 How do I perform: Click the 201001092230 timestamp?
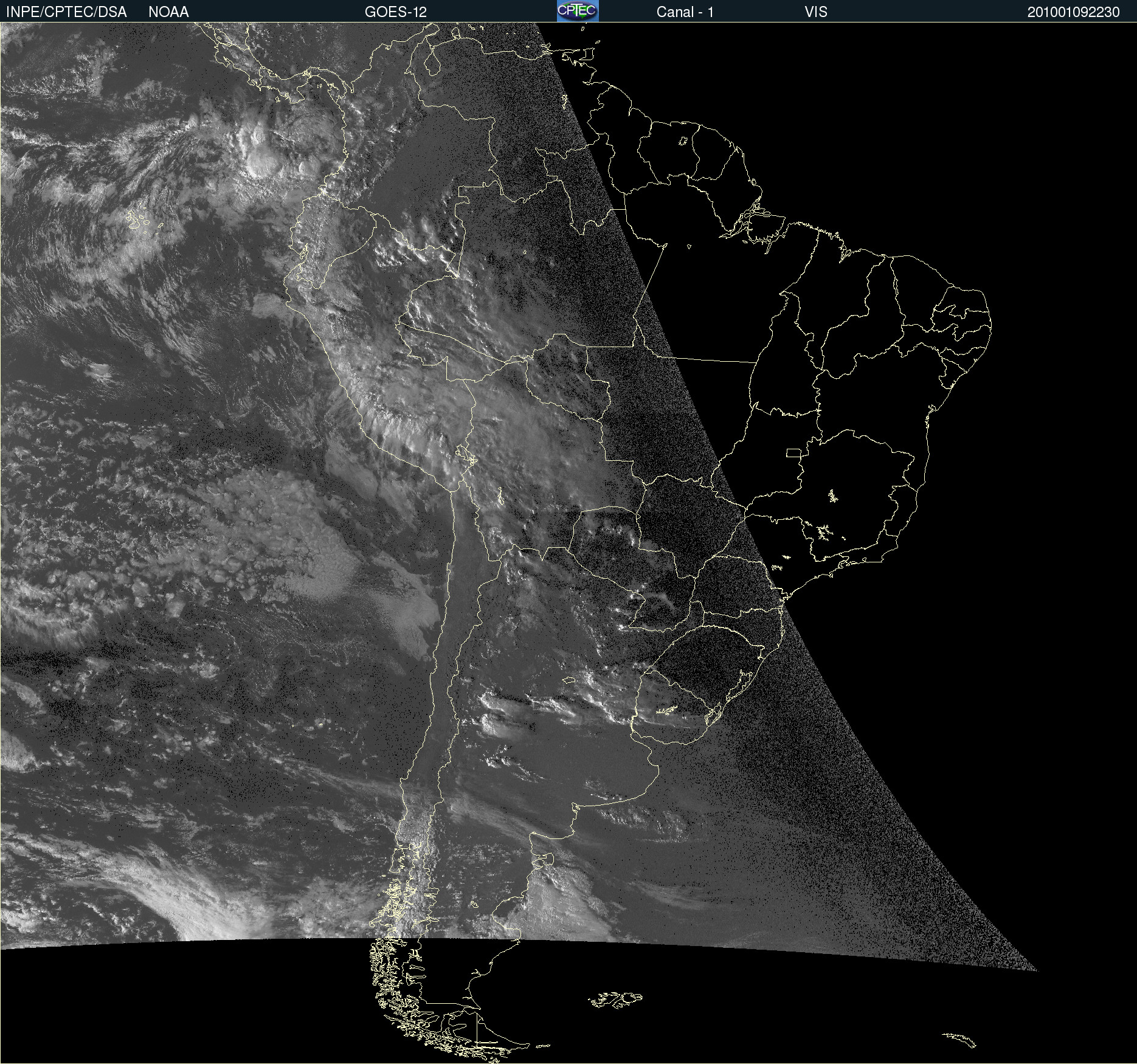click(1074, 12)
